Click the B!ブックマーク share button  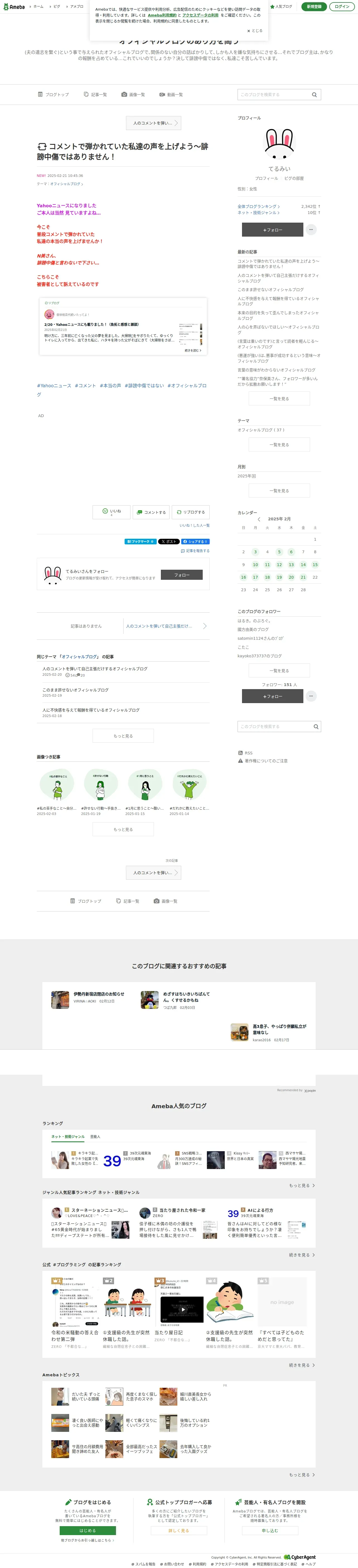(x=141, y=541)
